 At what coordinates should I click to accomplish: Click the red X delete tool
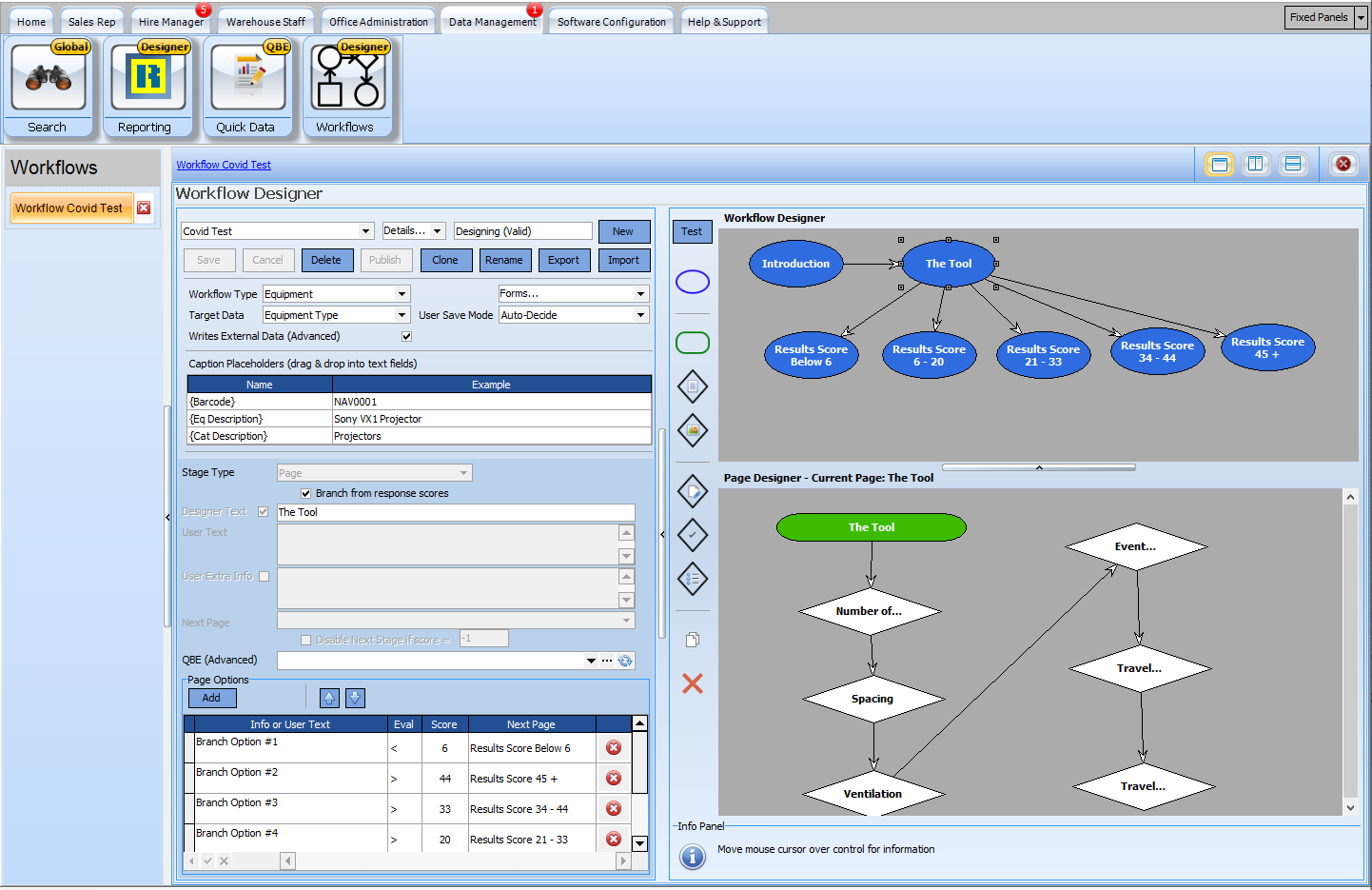point(692,683)
